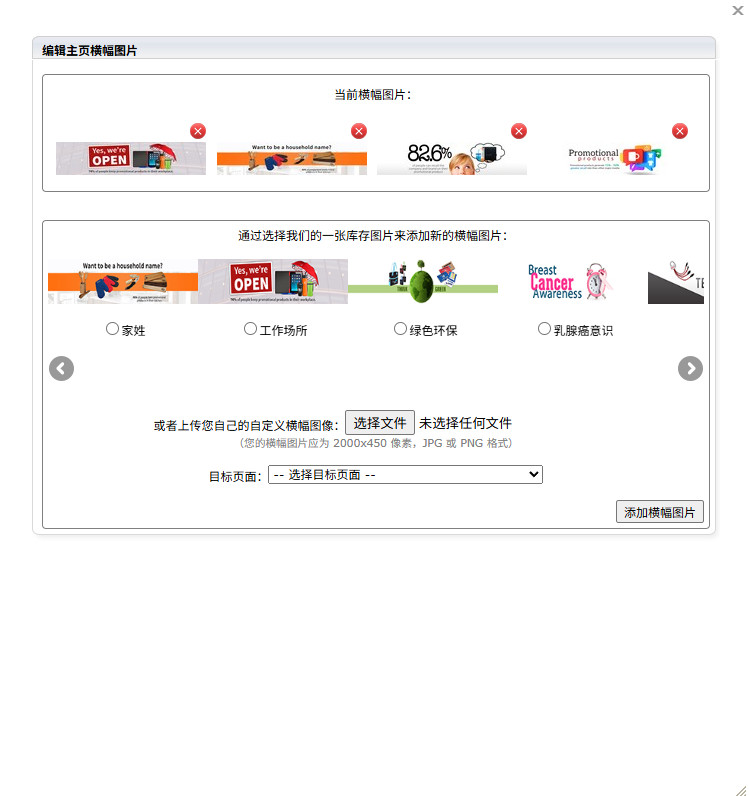Click the partially visible last stock thumbnail
The height and width of the screenshot is (796, 749).
(676, 282)
